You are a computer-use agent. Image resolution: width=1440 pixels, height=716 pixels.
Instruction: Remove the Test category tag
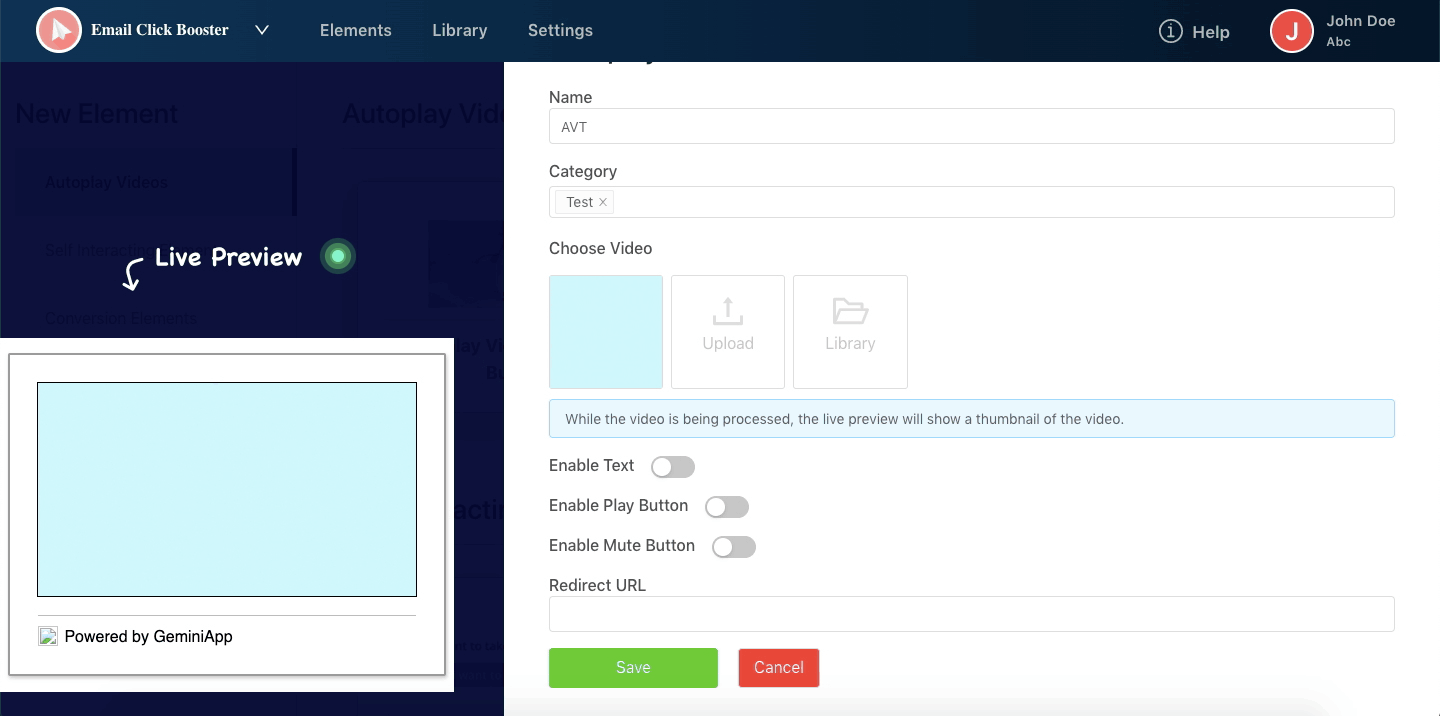coord(603,202)
